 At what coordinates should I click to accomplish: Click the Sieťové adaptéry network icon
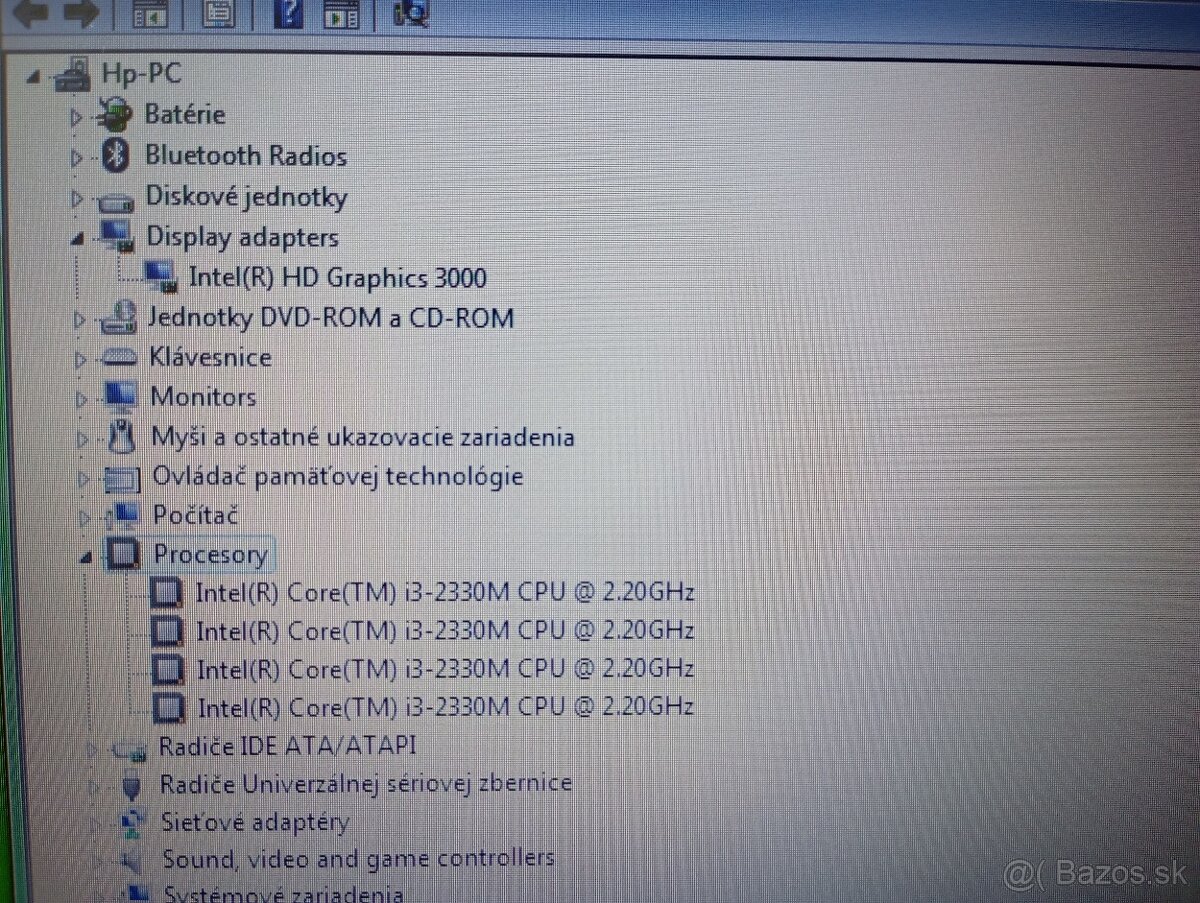pos(133,823)
